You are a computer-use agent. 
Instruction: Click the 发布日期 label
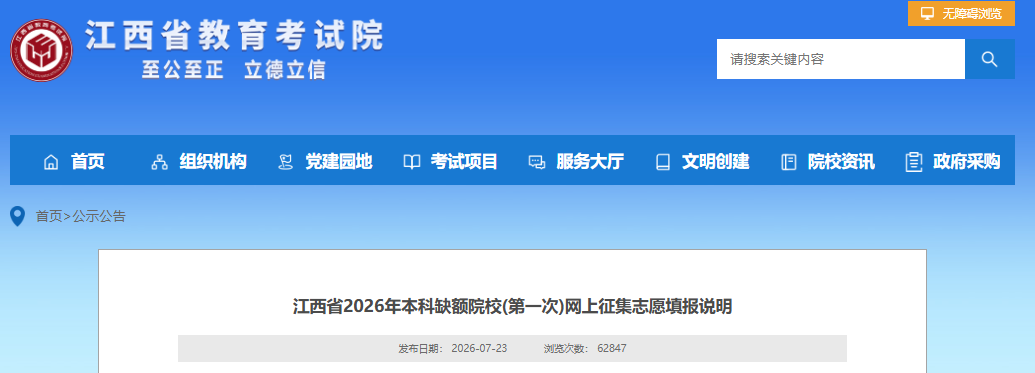click(420, 348)
